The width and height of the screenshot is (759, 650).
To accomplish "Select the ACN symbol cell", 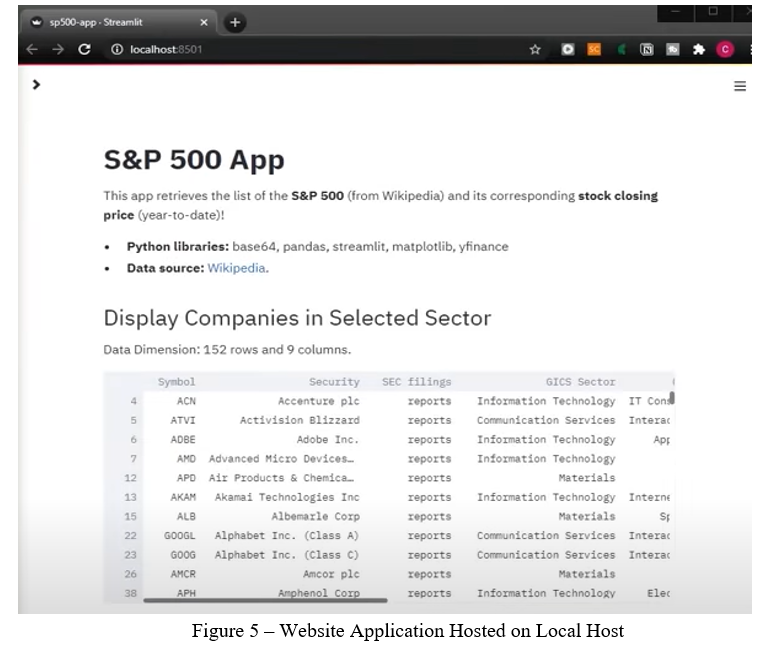I will [186, 401].
